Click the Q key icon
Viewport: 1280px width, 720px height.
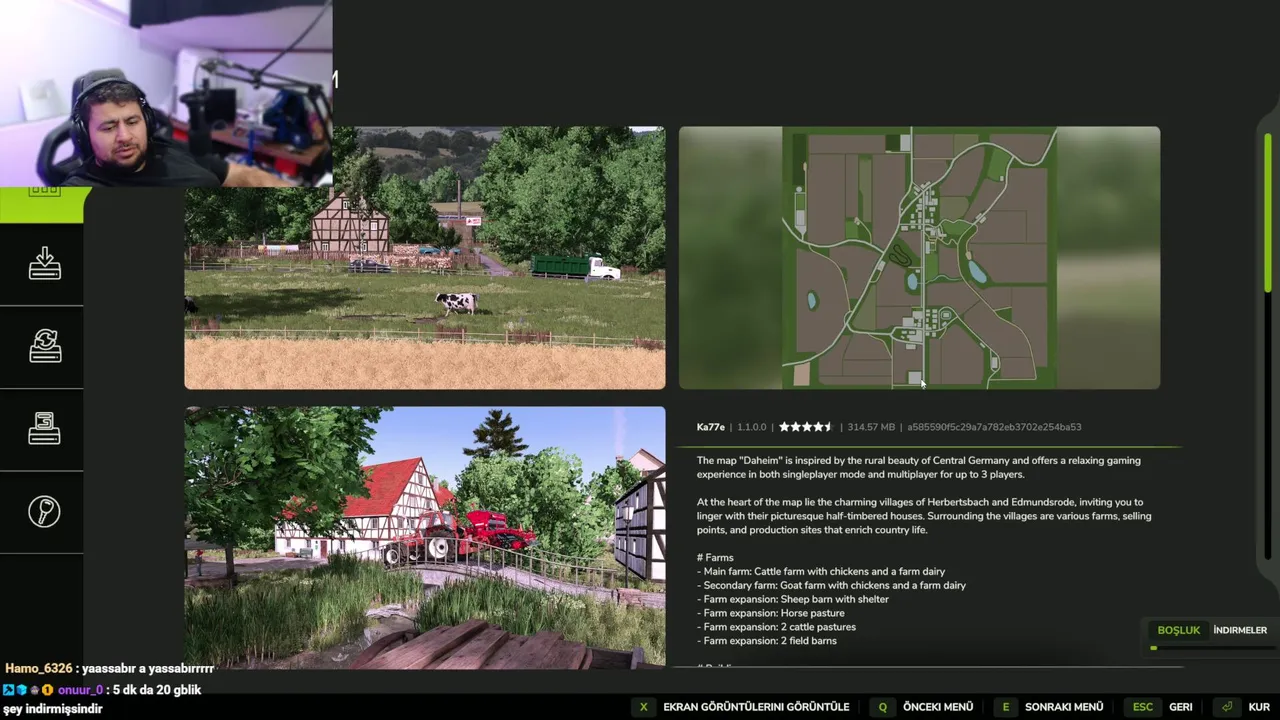(882, 707)
